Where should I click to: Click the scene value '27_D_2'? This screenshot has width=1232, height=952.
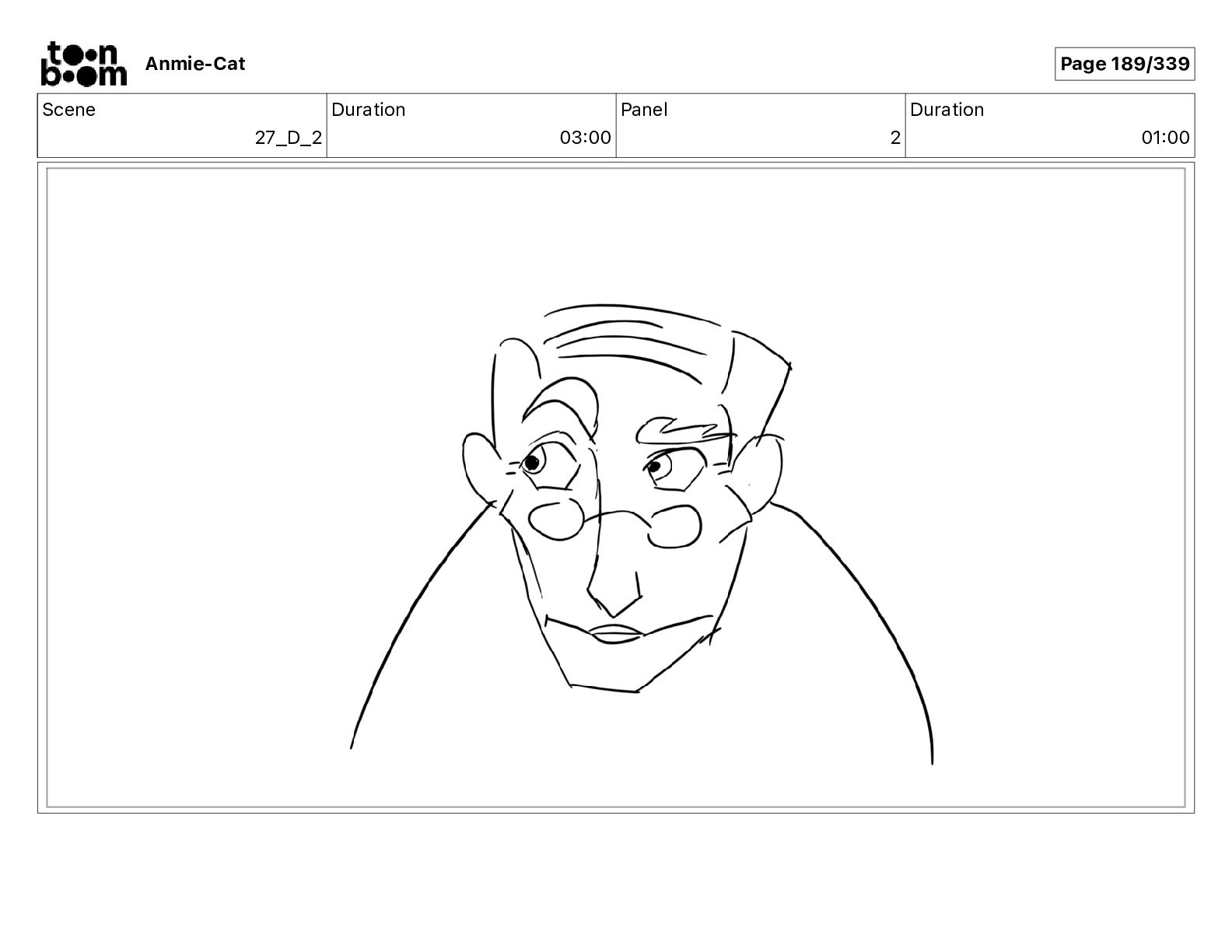pos(289,138)
